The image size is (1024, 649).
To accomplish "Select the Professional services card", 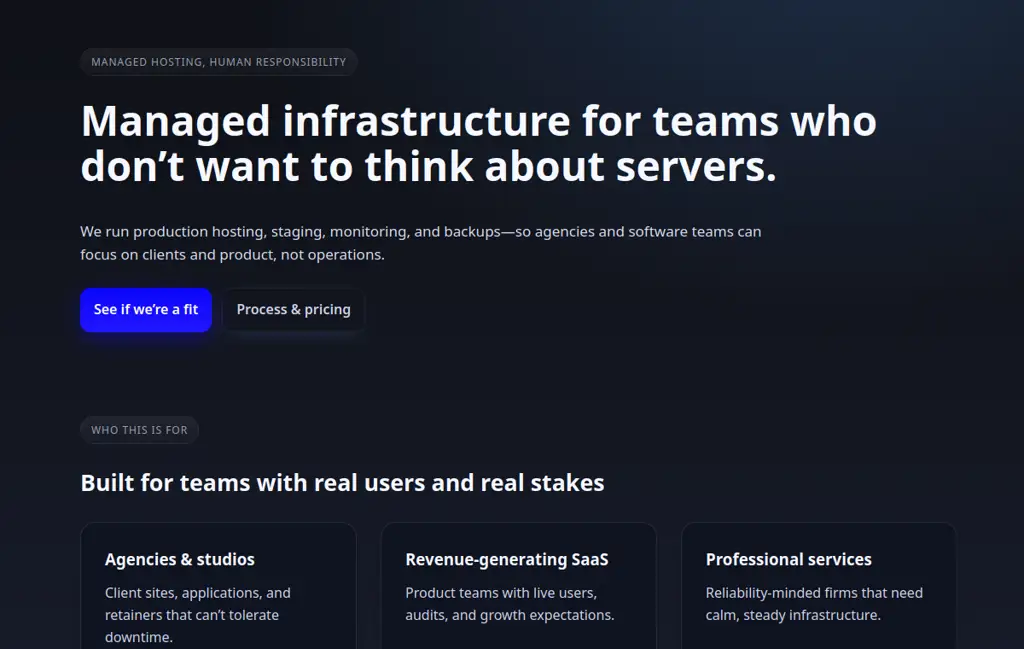I will point(819,585).
